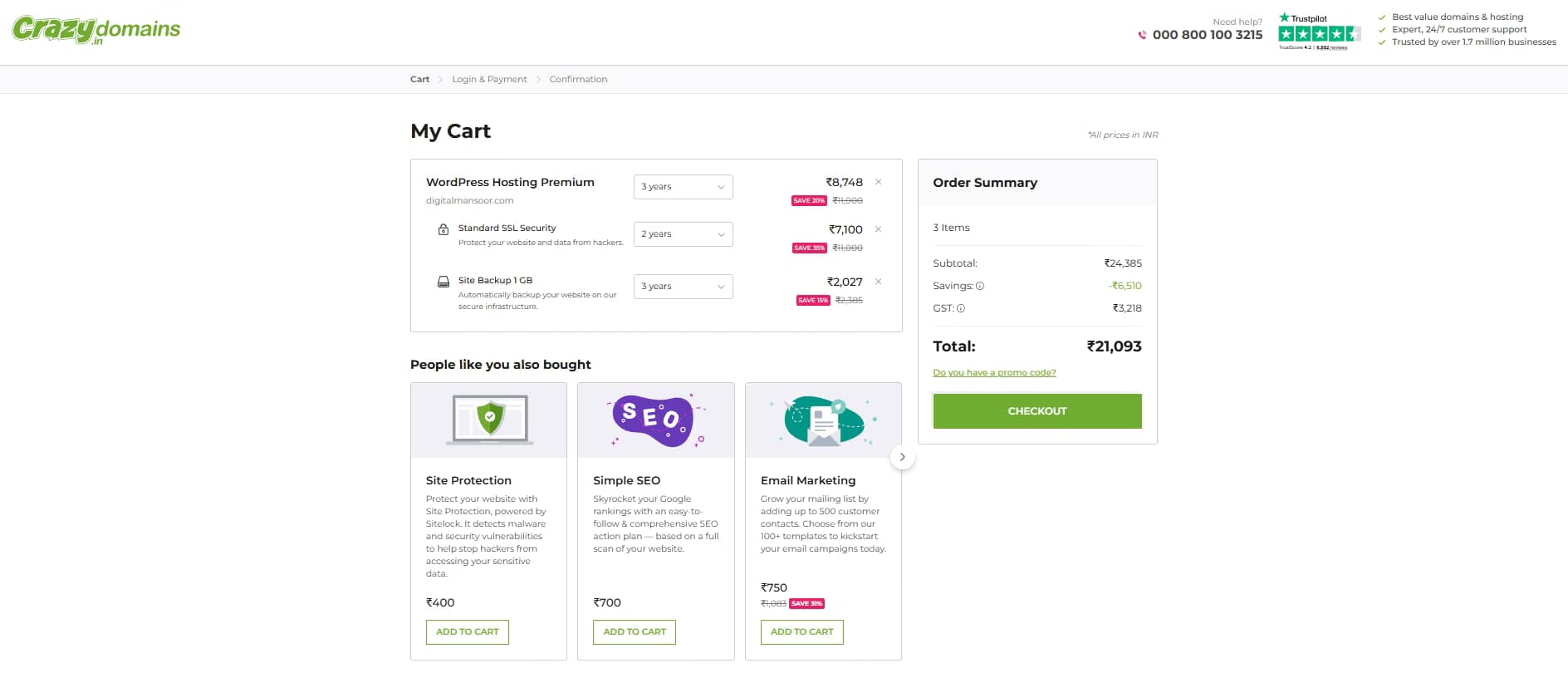The height and width of the screenshot is (673, 1568).
Task: Open Simple SEO illustration
Action: click(656, 420)
